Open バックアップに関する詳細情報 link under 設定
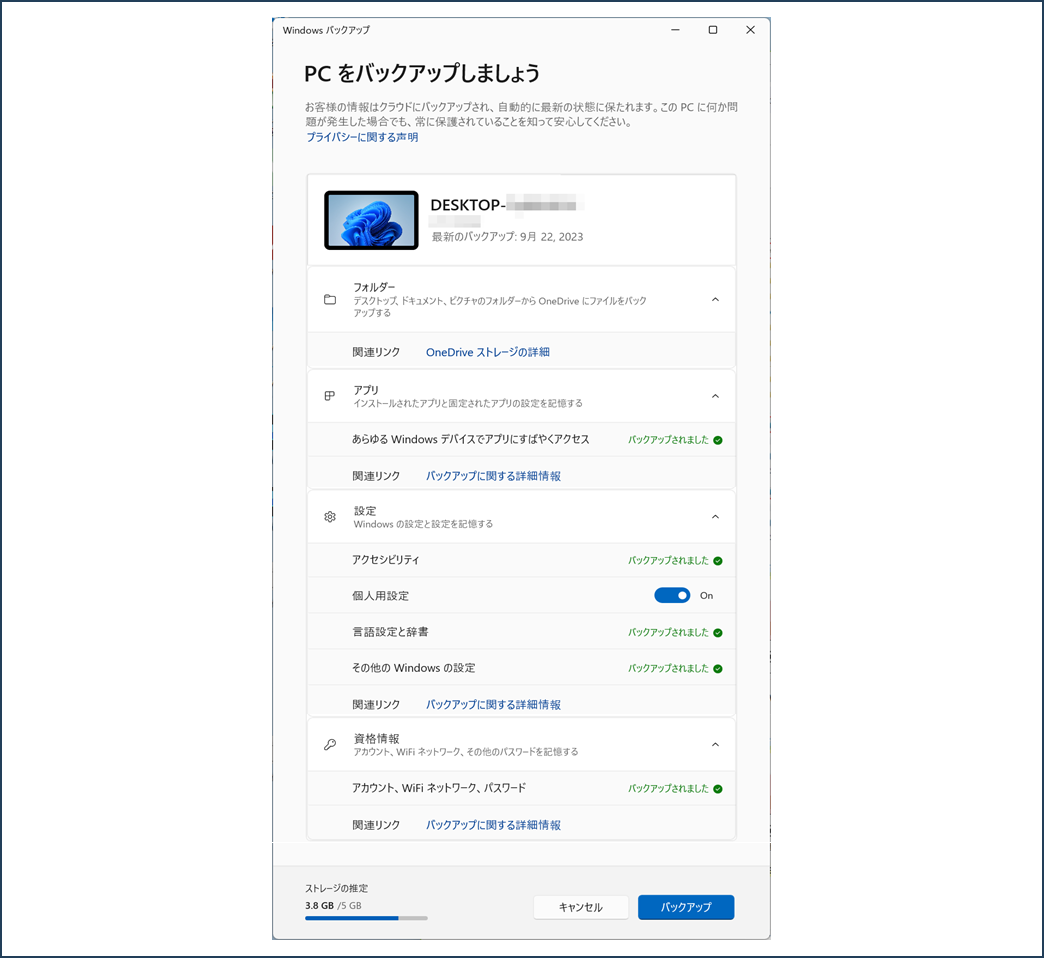 (493, 704)
